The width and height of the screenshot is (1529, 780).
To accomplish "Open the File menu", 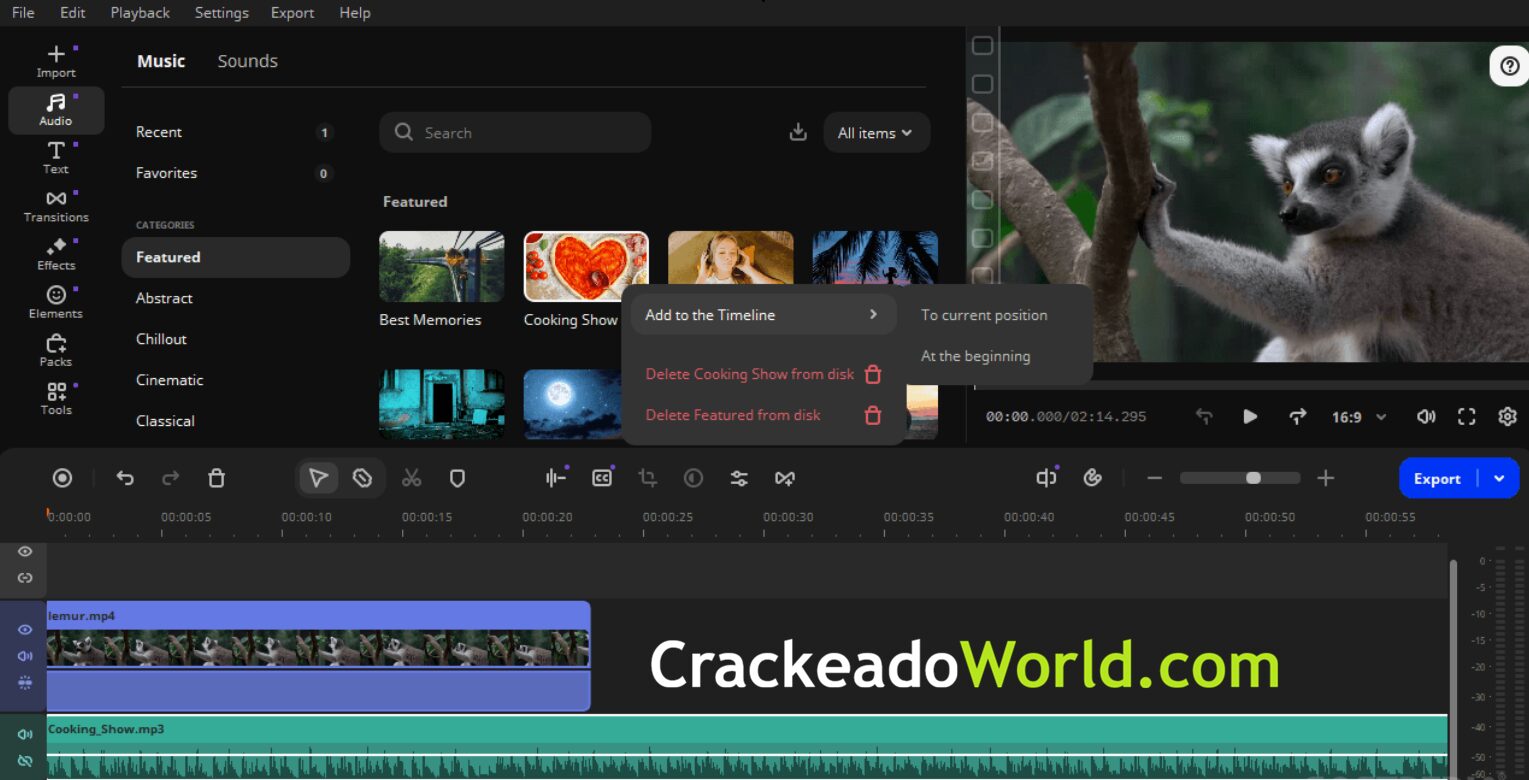I will coord(23,13).
